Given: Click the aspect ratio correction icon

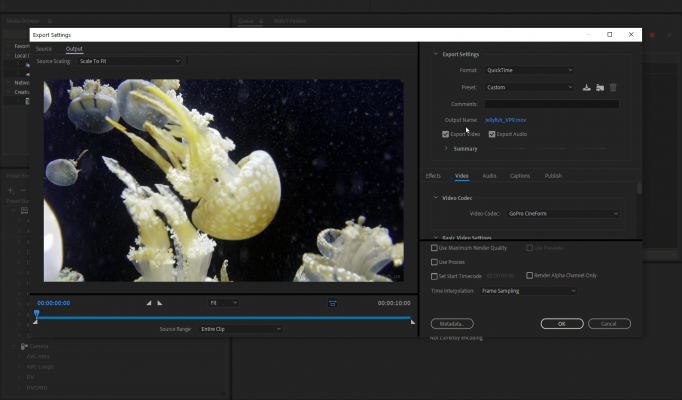Looking at the screenshot, I should 333,302.
